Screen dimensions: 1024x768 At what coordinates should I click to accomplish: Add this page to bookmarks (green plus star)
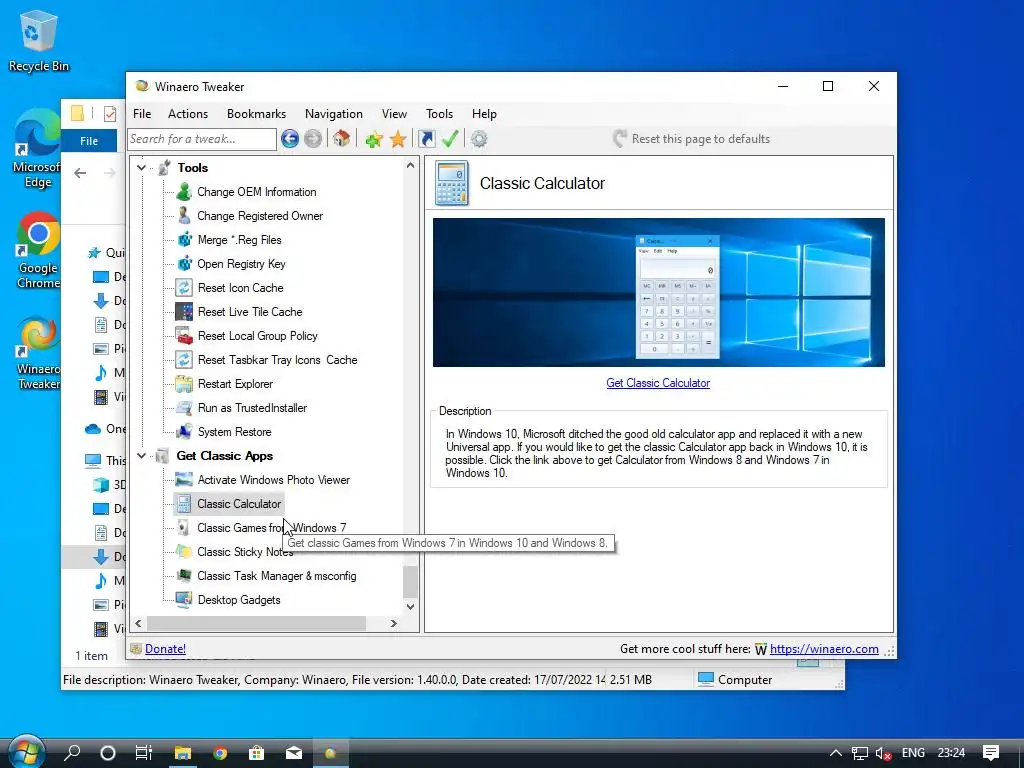point(374,138)
